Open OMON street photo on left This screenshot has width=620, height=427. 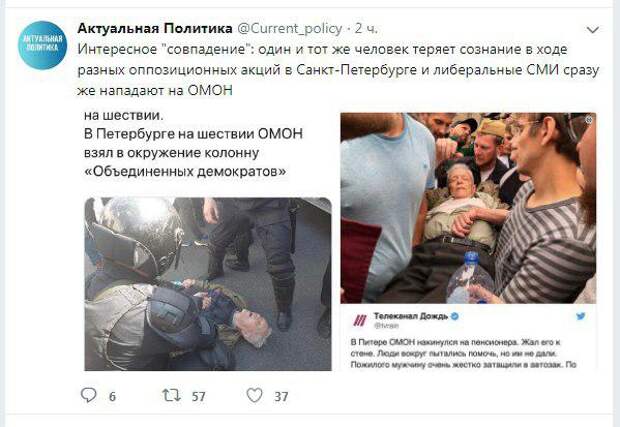pyautogui.click(x=208, y=284)
